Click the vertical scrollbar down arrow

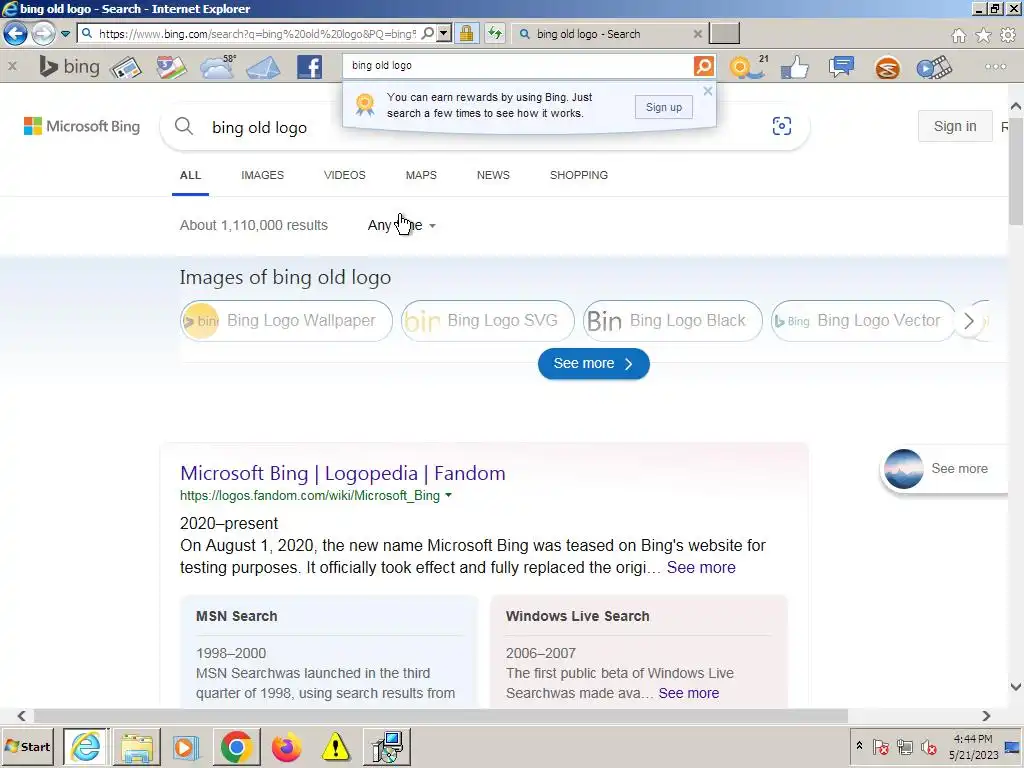click(x=1016, y=687)
